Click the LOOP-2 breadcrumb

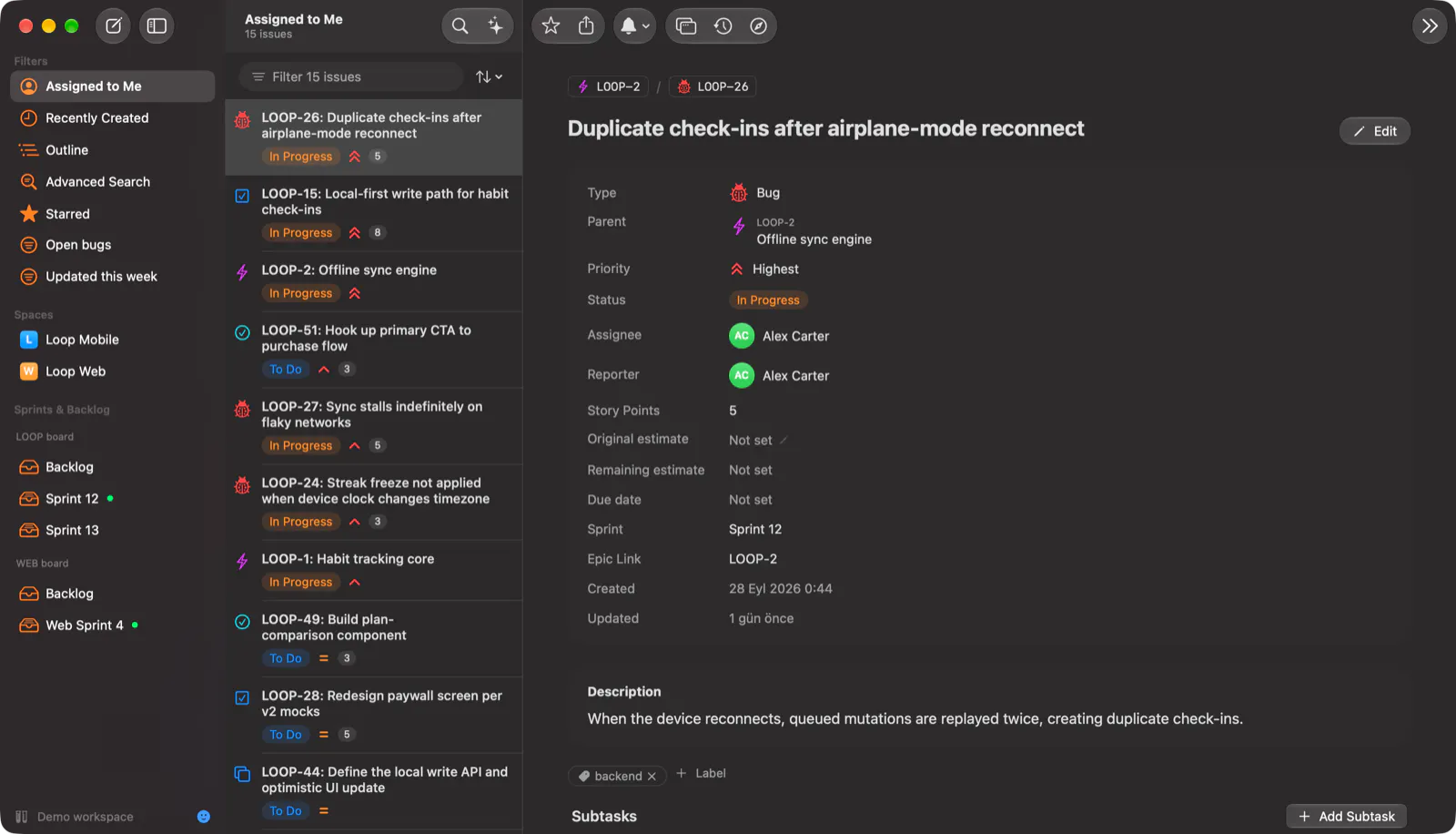[609, 86]
